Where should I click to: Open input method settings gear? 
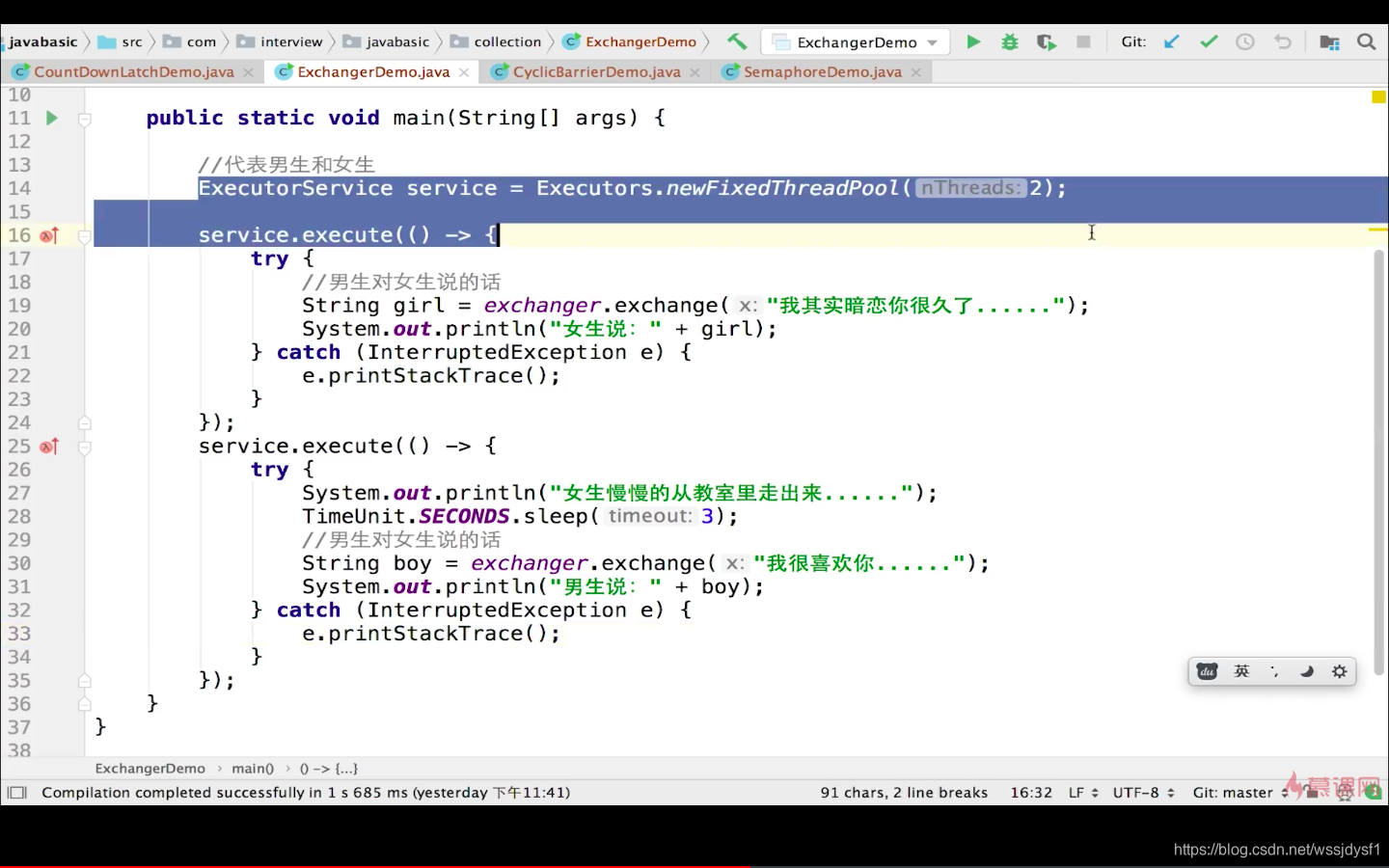click(x=1340, y=671)
